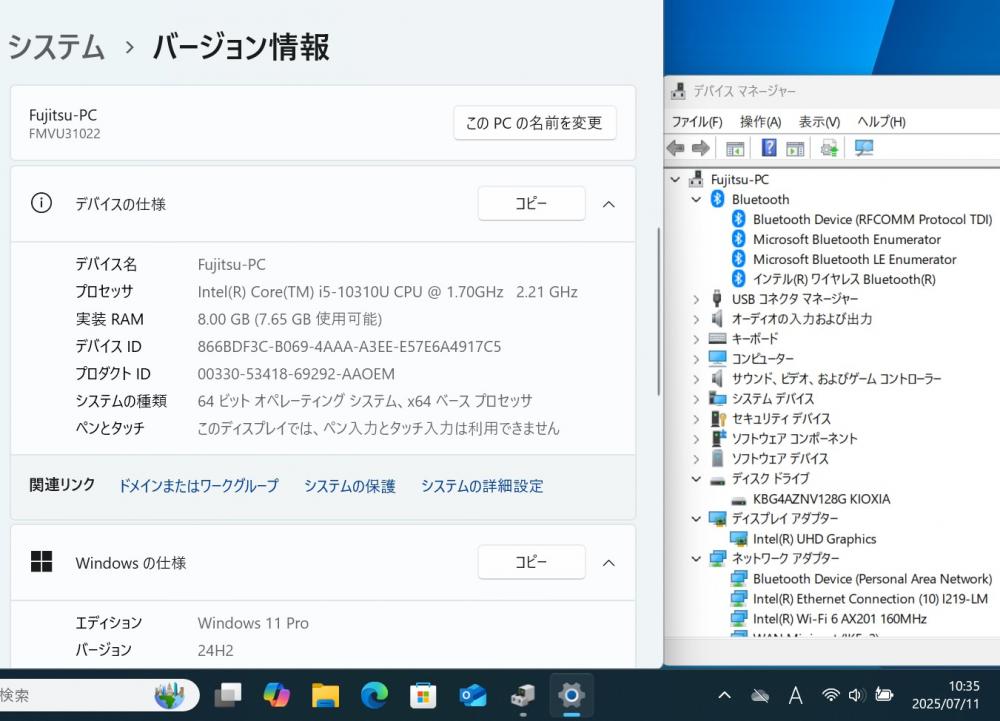Collapse the Fujitsu-PC root node
1000x721 pixels.
[x=675, y=180]
